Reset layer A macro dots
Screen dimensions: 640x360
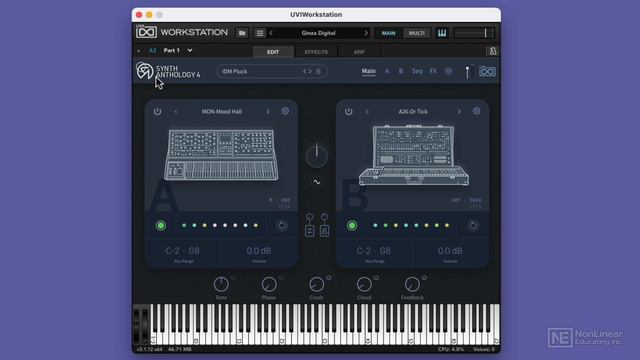[282, 225]
